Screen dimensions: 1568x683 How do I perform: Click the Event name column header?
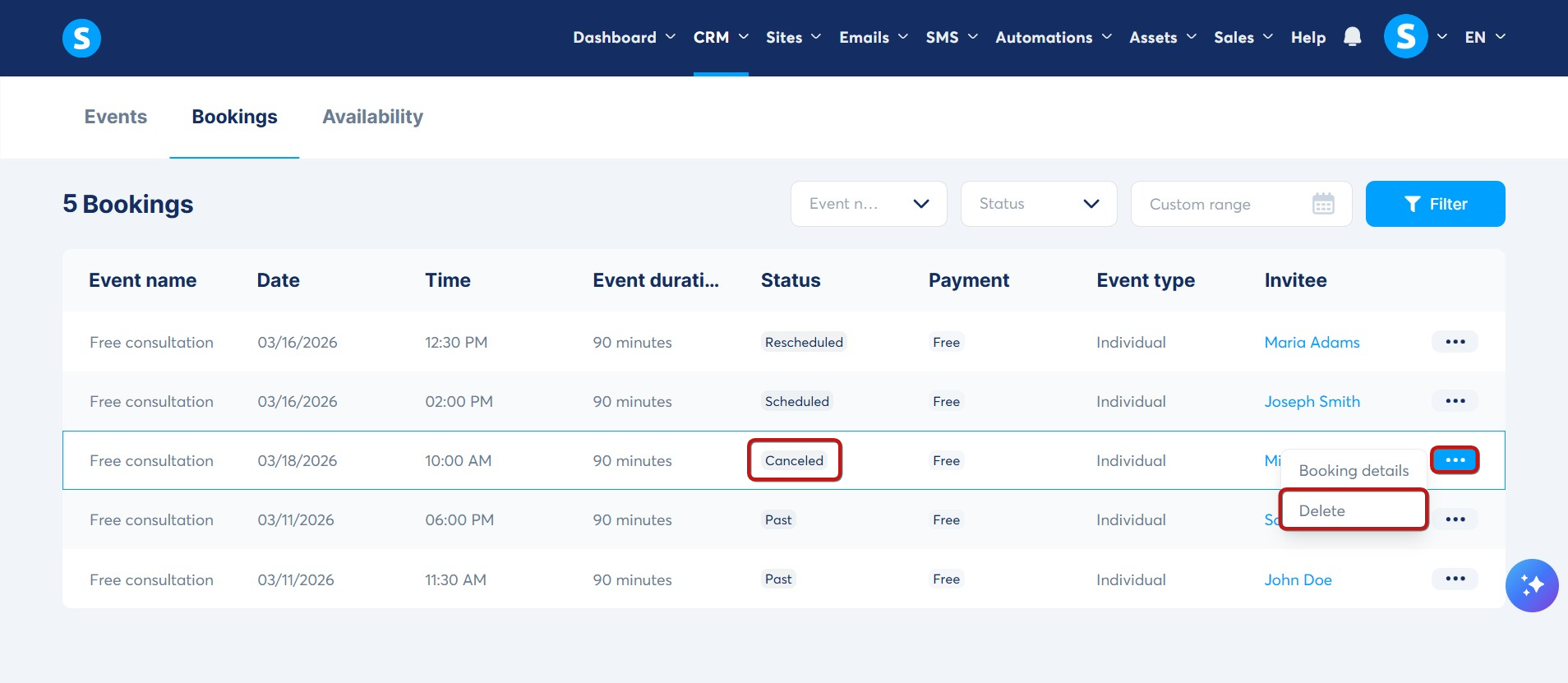[143, 280]
